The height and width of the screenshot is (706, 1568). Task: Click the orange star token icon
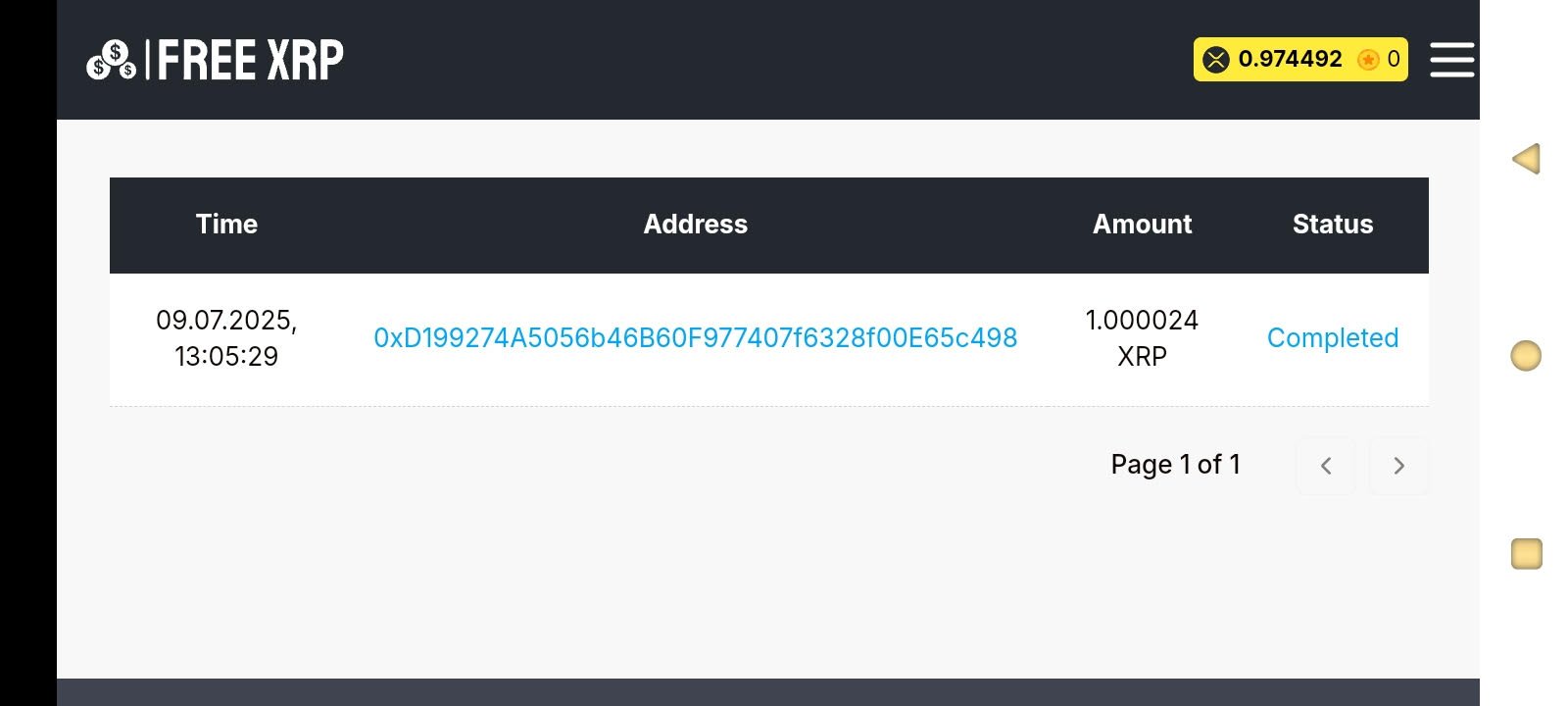click(x=1368, y=60)
